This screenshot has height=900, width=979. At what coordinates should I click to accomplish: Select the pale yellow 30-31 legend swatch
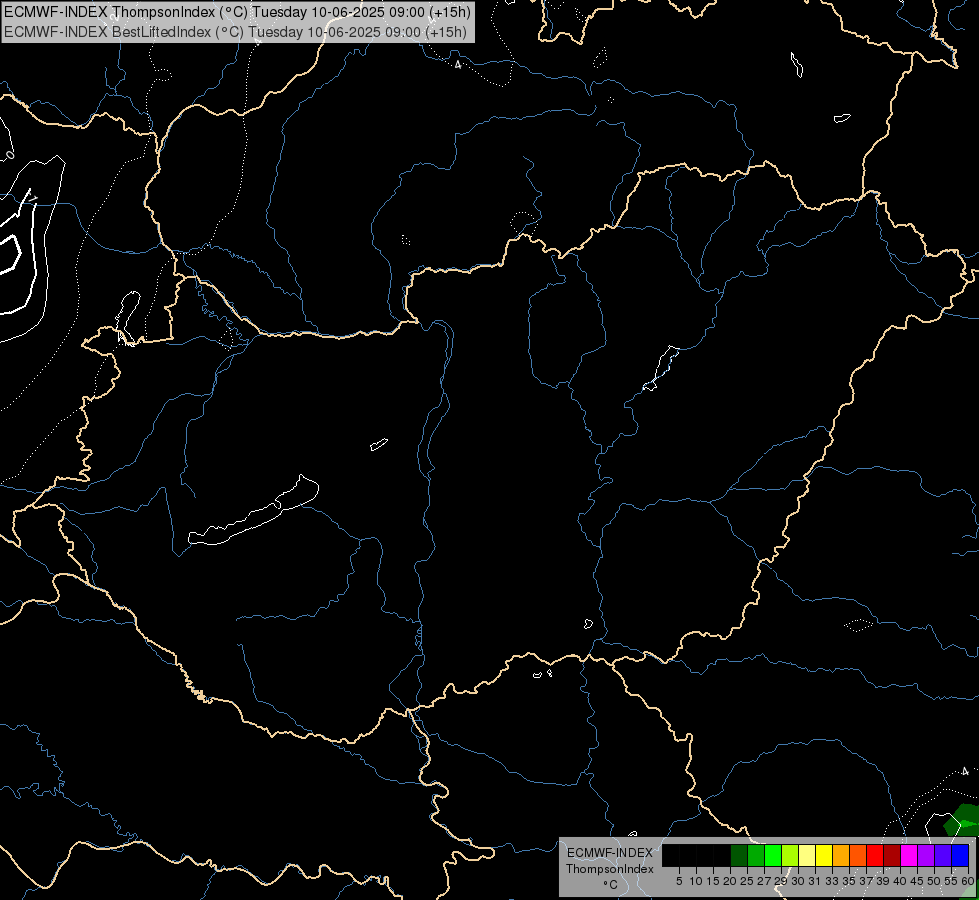pyautogui.click(x=807, y=855)
